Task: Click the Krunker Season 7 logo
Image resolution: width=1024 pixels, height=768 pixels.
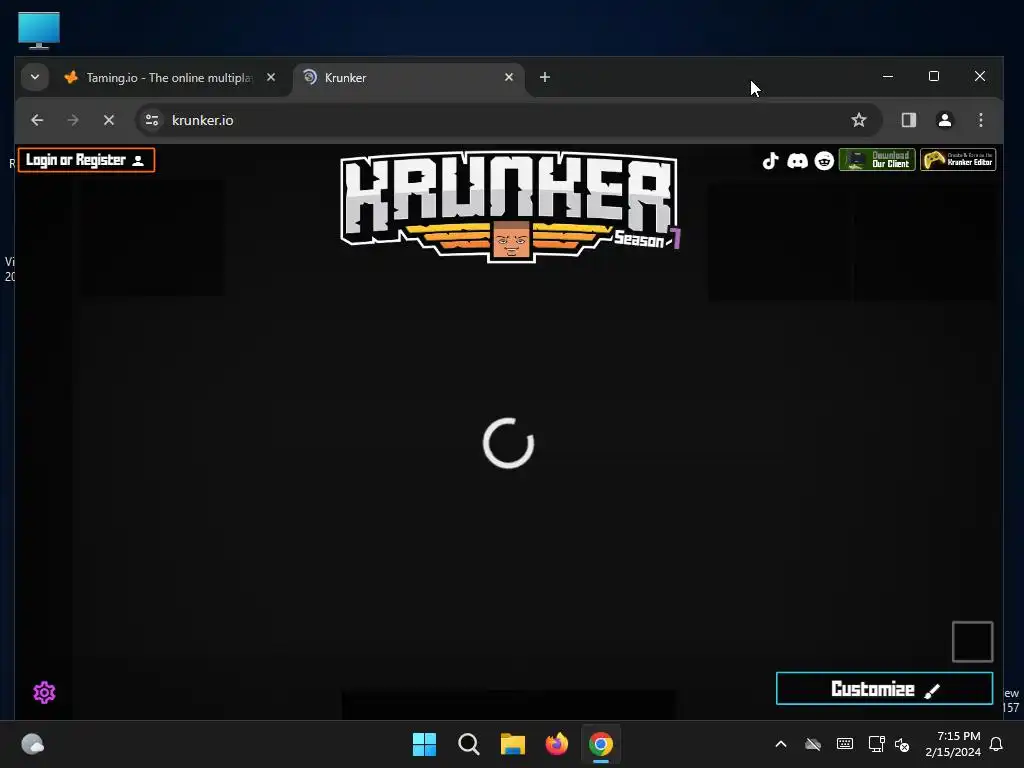Action: [x=510, y=206]
